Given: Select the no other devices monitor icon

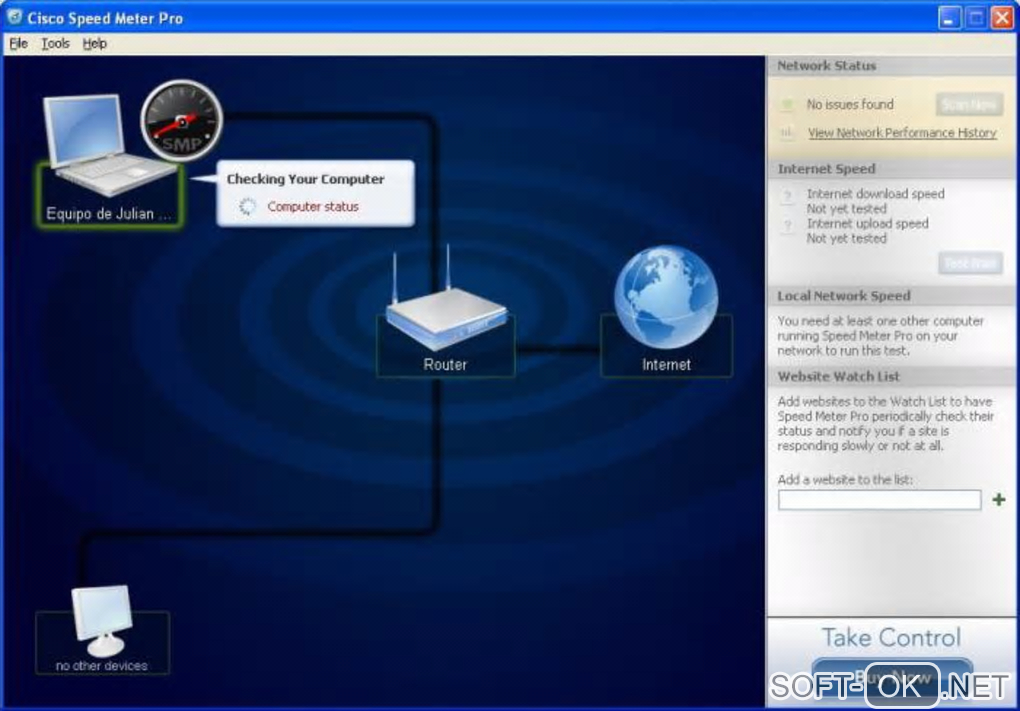Looking at the screenshot, I should pyautogui.click(x=102, y=621).
